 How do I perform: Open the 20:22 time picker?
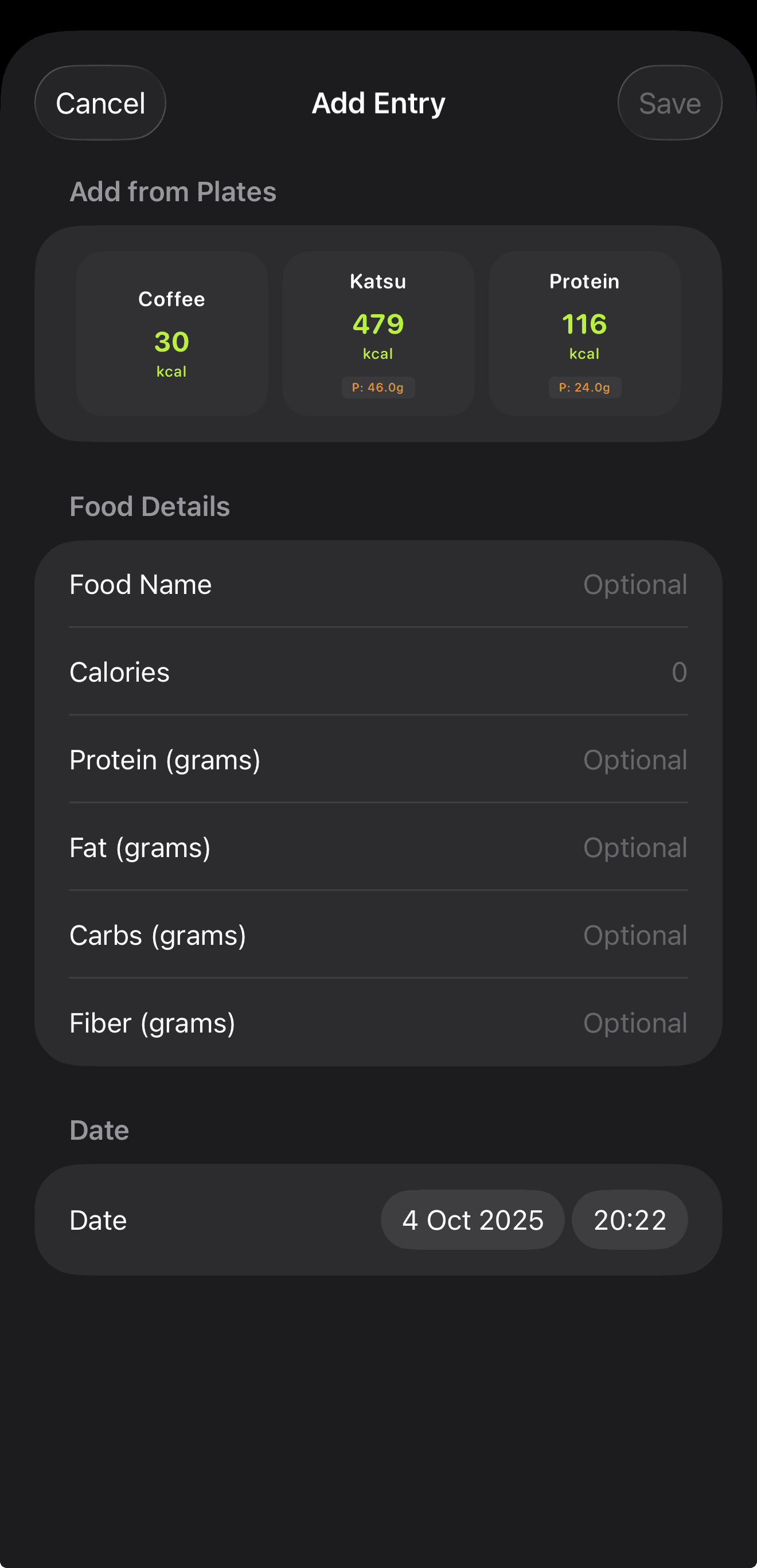630,1221
